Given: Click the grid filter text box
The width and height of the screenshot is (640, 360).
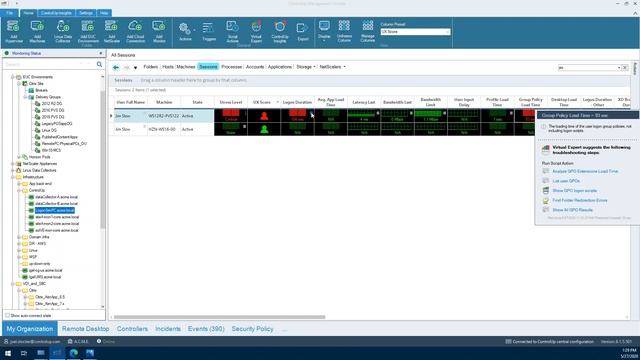Looking at the screenshot, I should 587,67.
